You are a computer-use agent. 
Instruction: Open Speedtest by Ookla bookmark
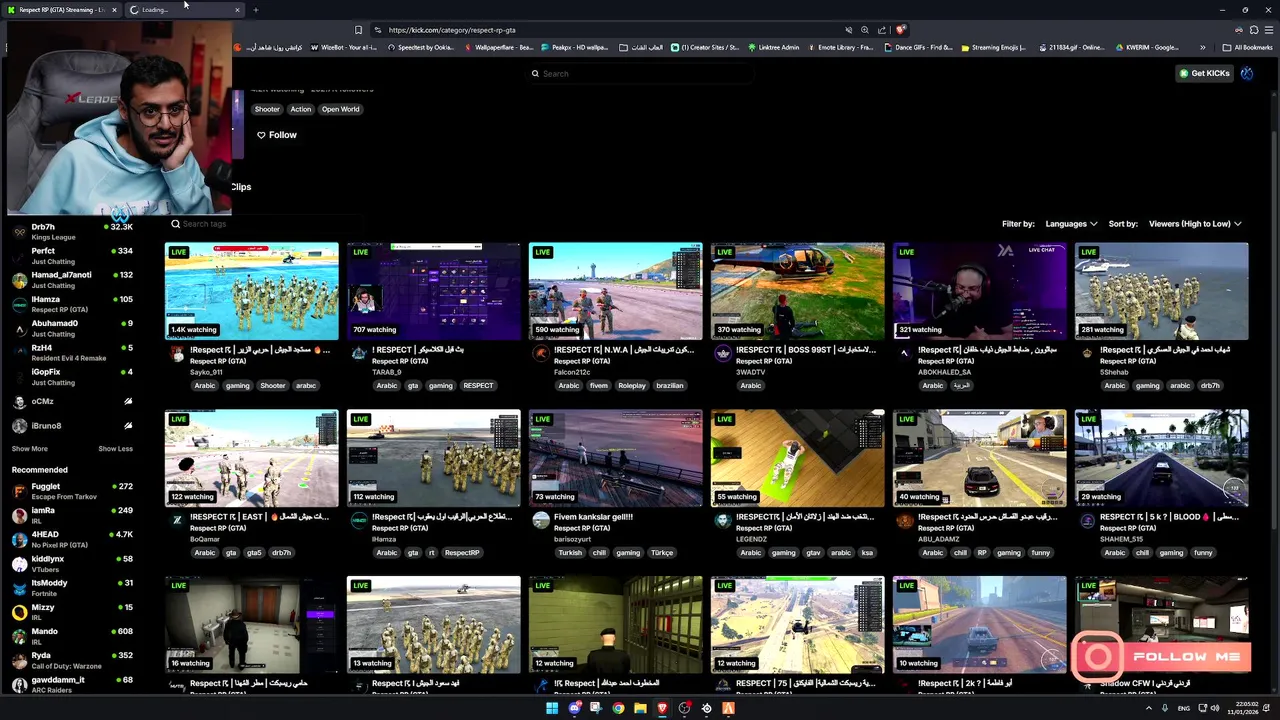tap(419, 47)
